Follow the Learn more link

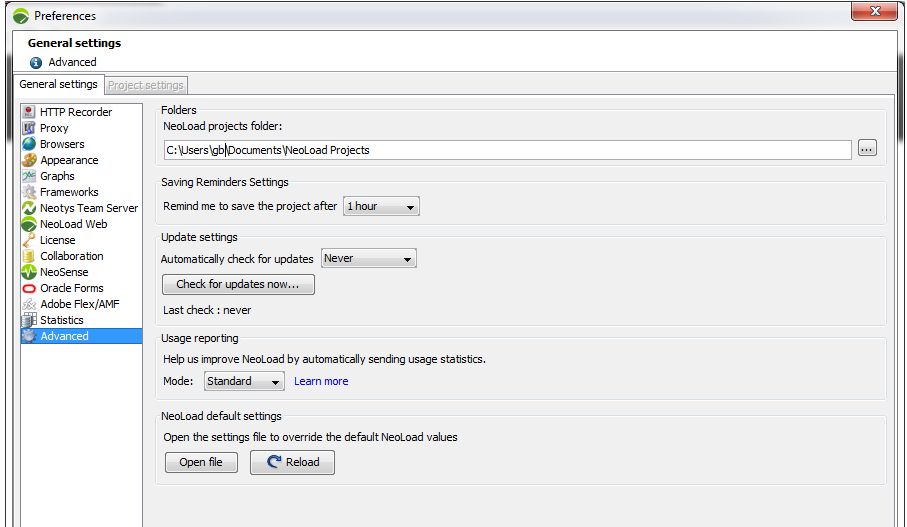point(321,381)
